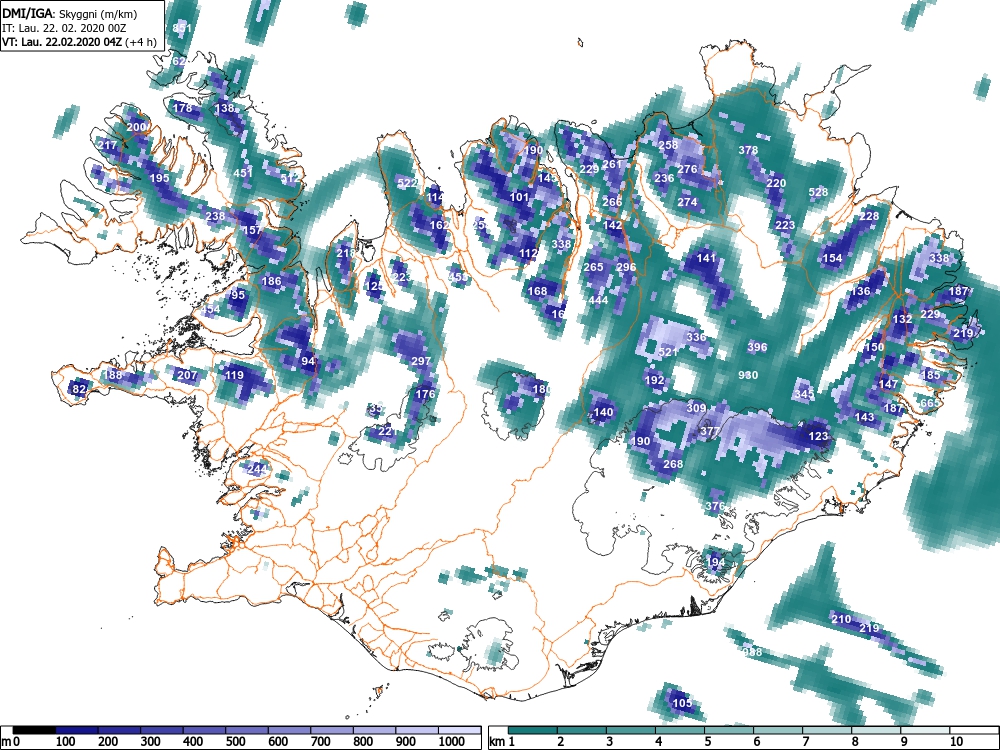The width and height of the screenshot is (1000, 750).
Task: Pick the palest 900–1000 m legend swatch
Action: click(418, 730)
